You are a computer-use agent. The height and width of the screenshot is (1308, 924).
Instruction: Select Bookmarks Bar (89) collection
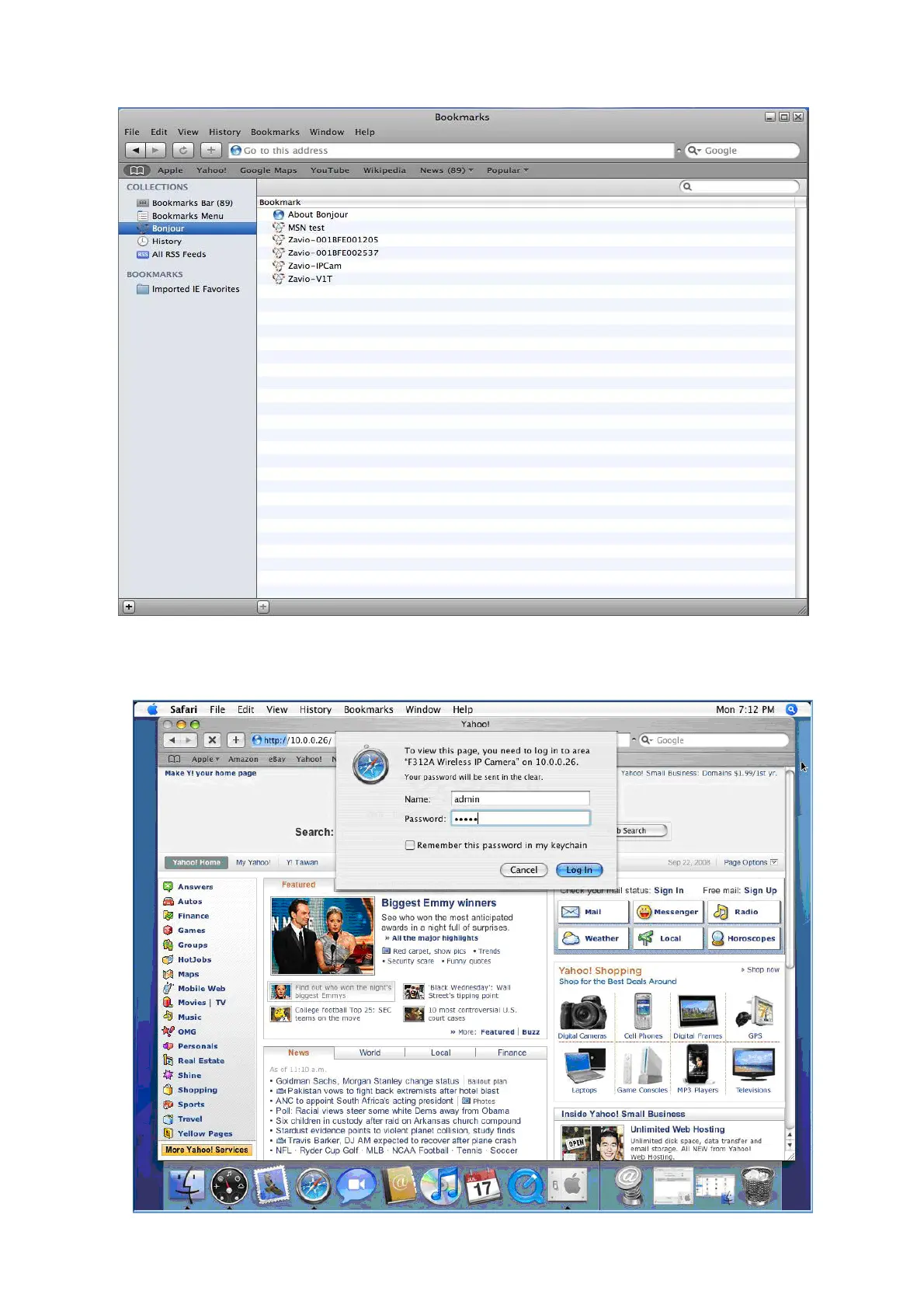click(x=192, y=203)
